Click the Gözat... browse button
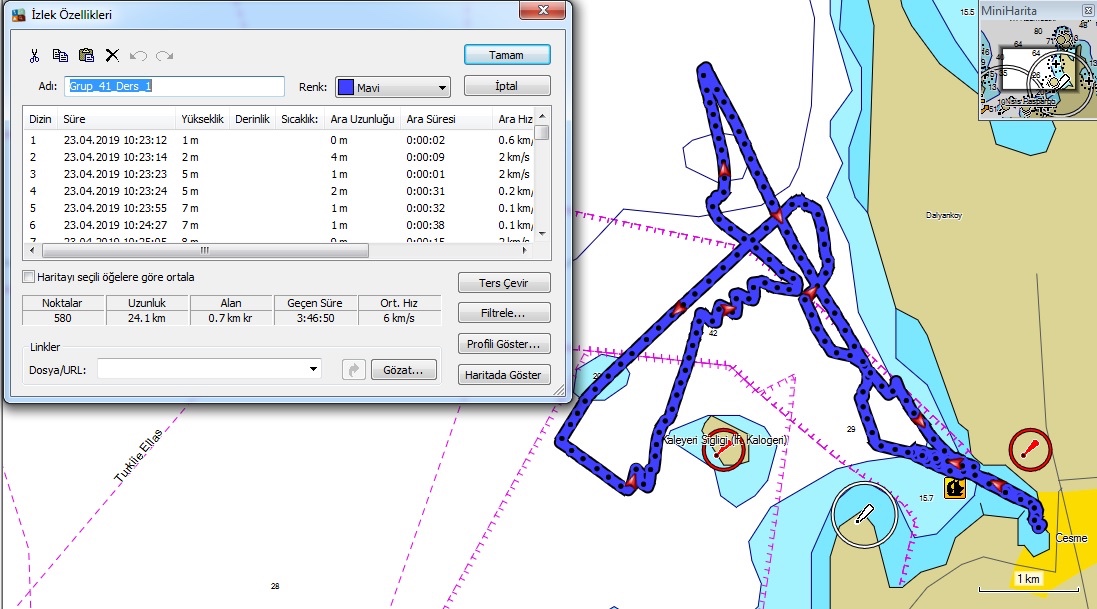 404,370
